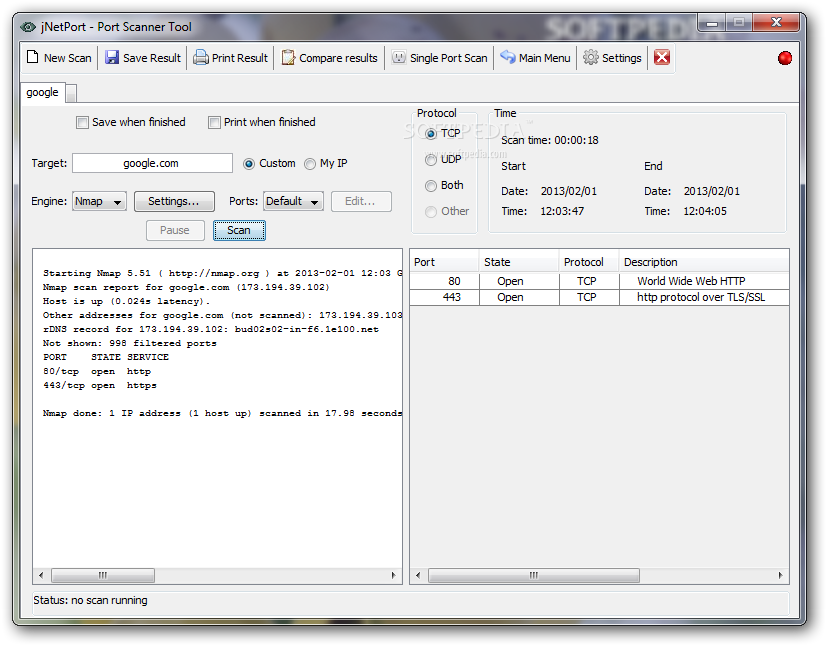Switch to the google scan tab
Image resolution: width=827 pixels, height=646 pixels.
43,92
